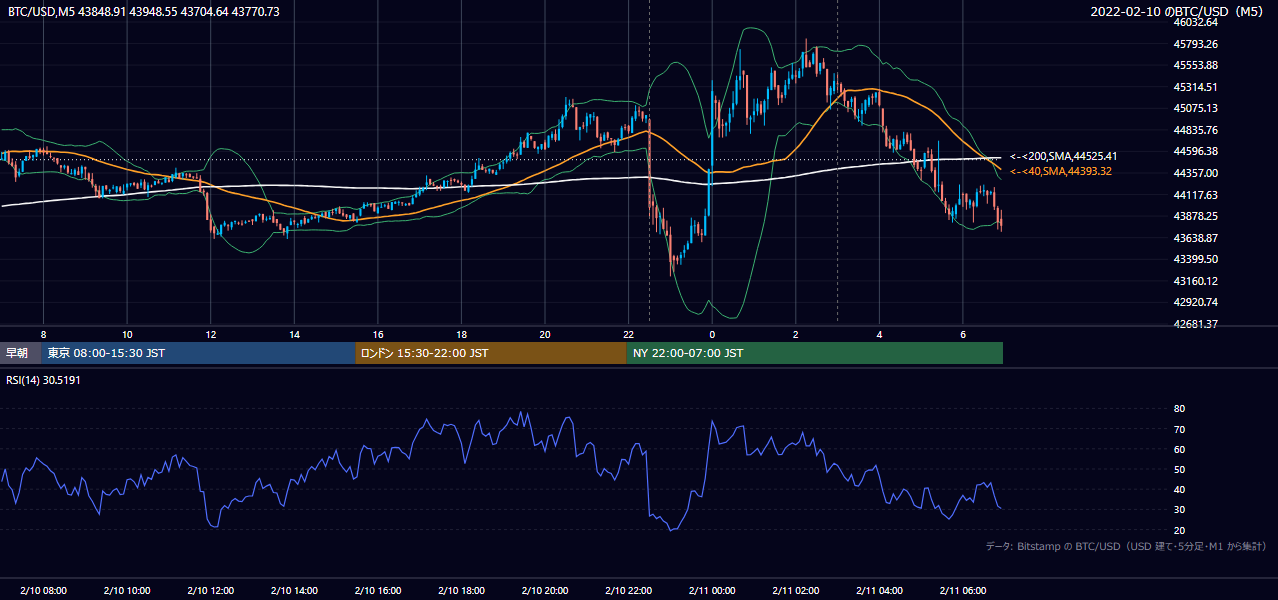Viewport: 1278px width, 600px height.
Task: Click the '2/10 14:00' date axis label
Action: [x=294, y=590]
